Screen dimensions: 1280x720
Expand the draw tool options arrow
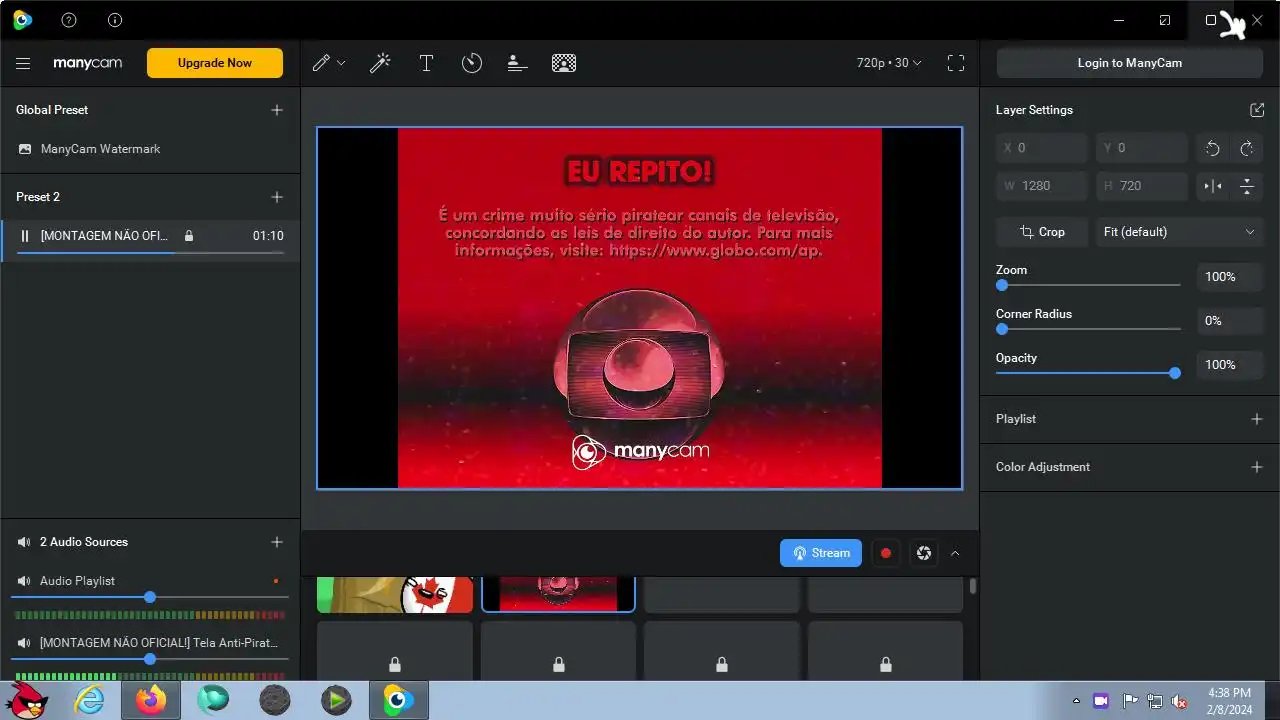pyautogui.click(x=341, y=63)
